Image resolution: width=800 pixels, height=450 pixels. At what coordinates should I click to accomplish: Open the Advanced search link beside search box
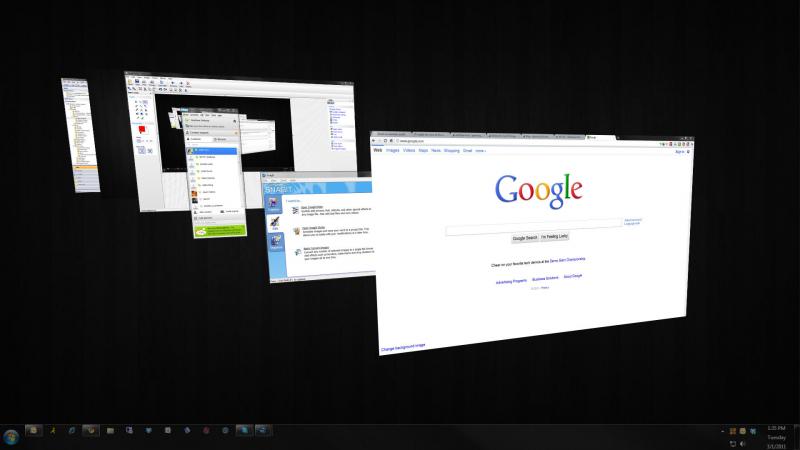pyautogui.click(x=633, y=220)
